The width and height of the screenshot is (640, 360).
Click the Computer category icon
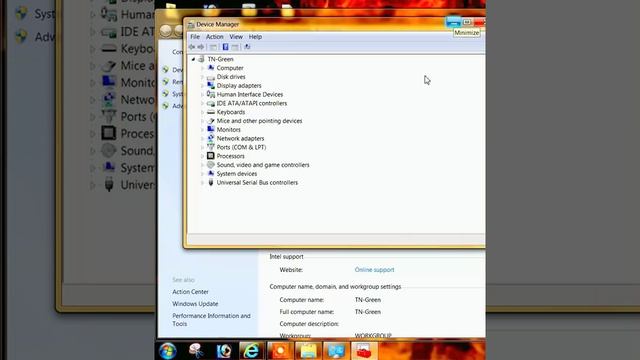pyautogui.click(x=211, y=68)
